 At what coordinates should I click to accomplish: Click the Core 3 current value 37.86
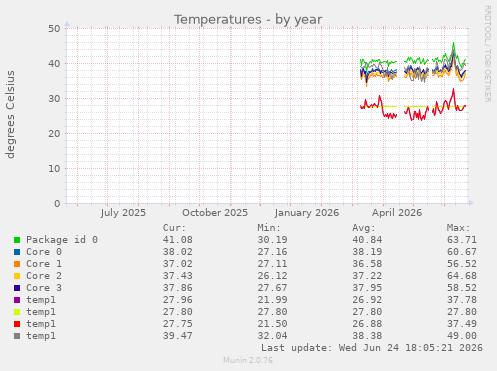[178, 288]
